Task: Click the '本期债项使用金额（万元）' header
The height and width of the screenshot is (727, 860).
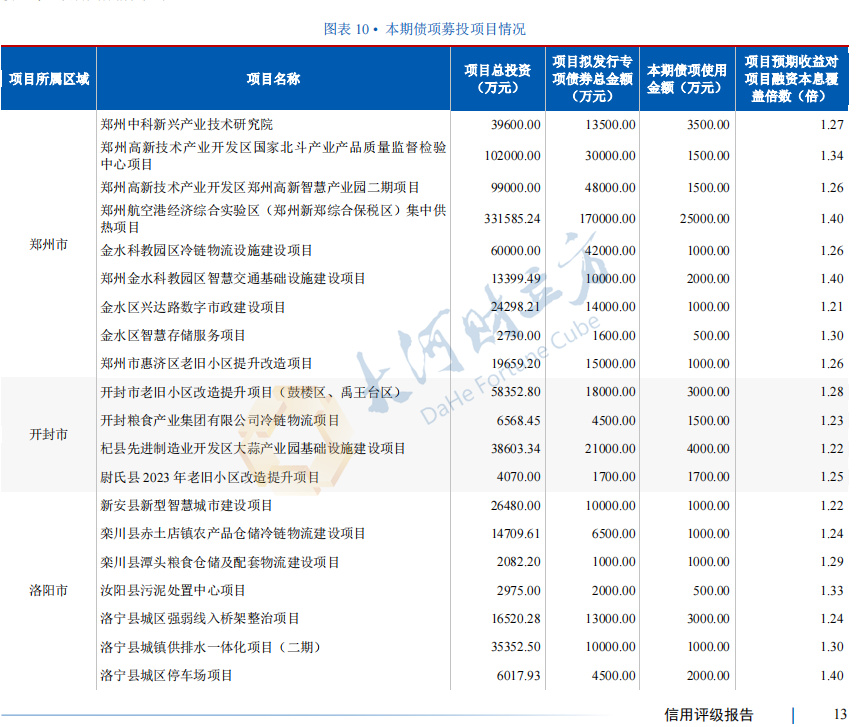Action: pos(686,79)
